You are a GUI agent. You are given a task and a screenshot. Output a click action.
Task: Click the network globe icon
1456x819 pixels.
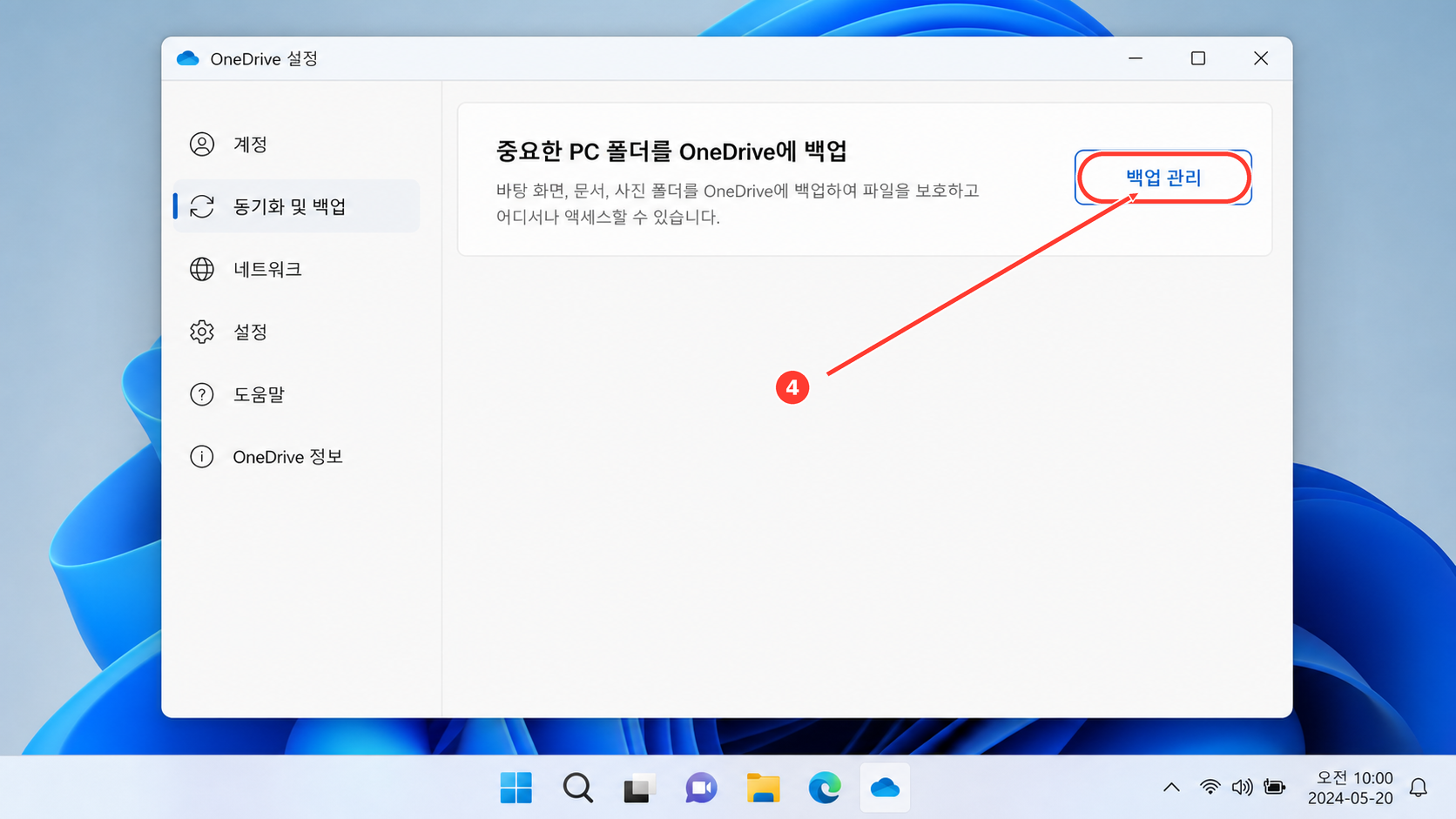tap(202, 269)
